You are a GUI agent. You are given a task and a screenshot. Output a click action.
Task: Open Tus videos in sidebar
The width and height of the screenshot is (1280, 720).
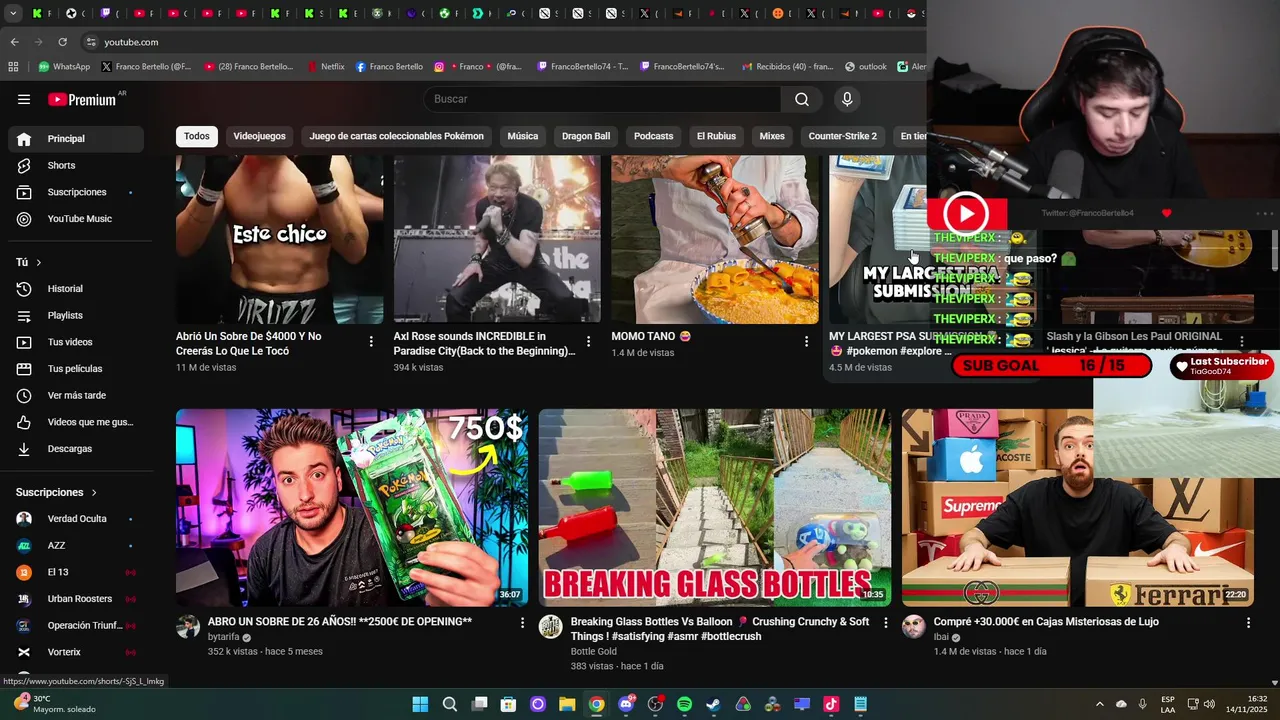click(76, 342)
